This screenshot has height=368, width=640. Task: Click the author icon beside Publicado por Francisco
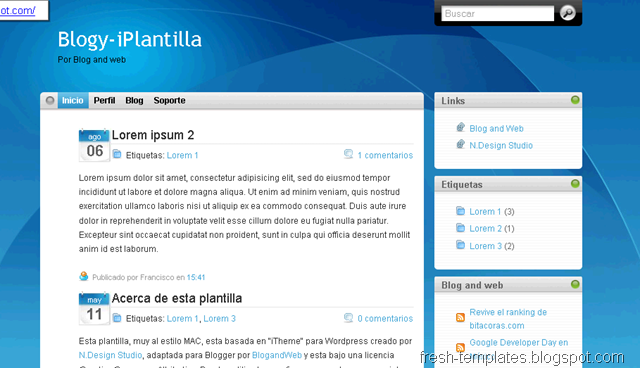pyautogui.click(x=84, y=276)
